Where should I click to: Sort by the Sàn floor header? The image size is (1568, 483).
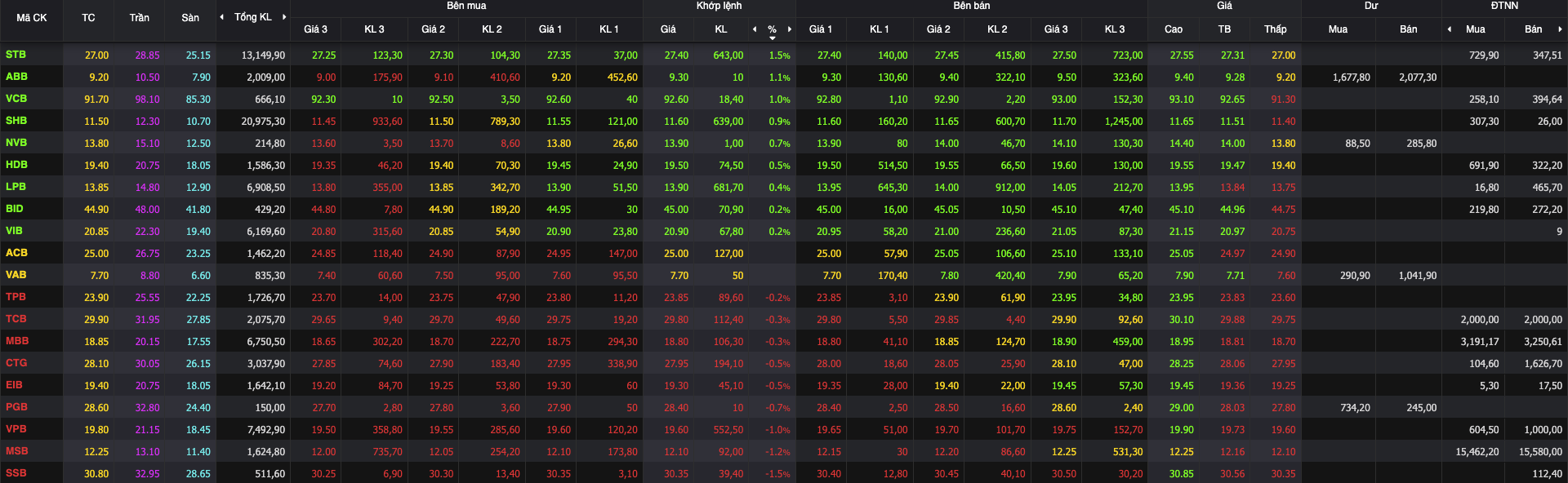click(190, 18)
